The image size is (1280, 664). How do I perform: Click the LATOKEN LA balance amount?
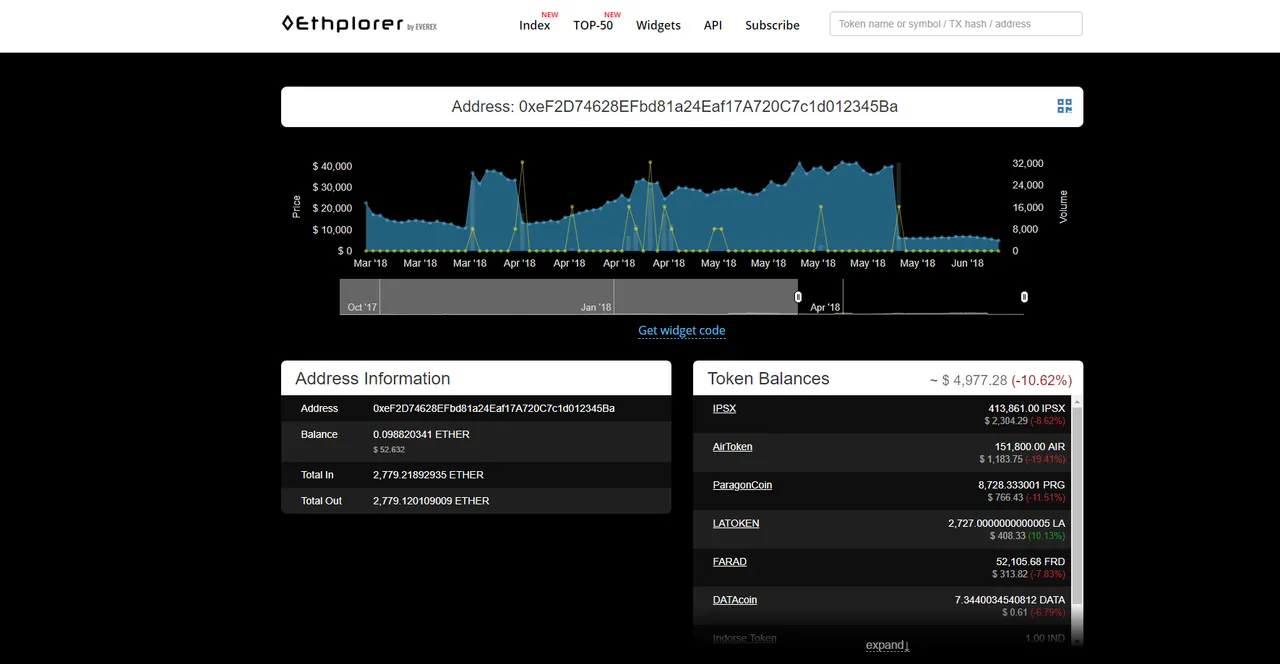pyautogui.click(x=1007, y=523)
